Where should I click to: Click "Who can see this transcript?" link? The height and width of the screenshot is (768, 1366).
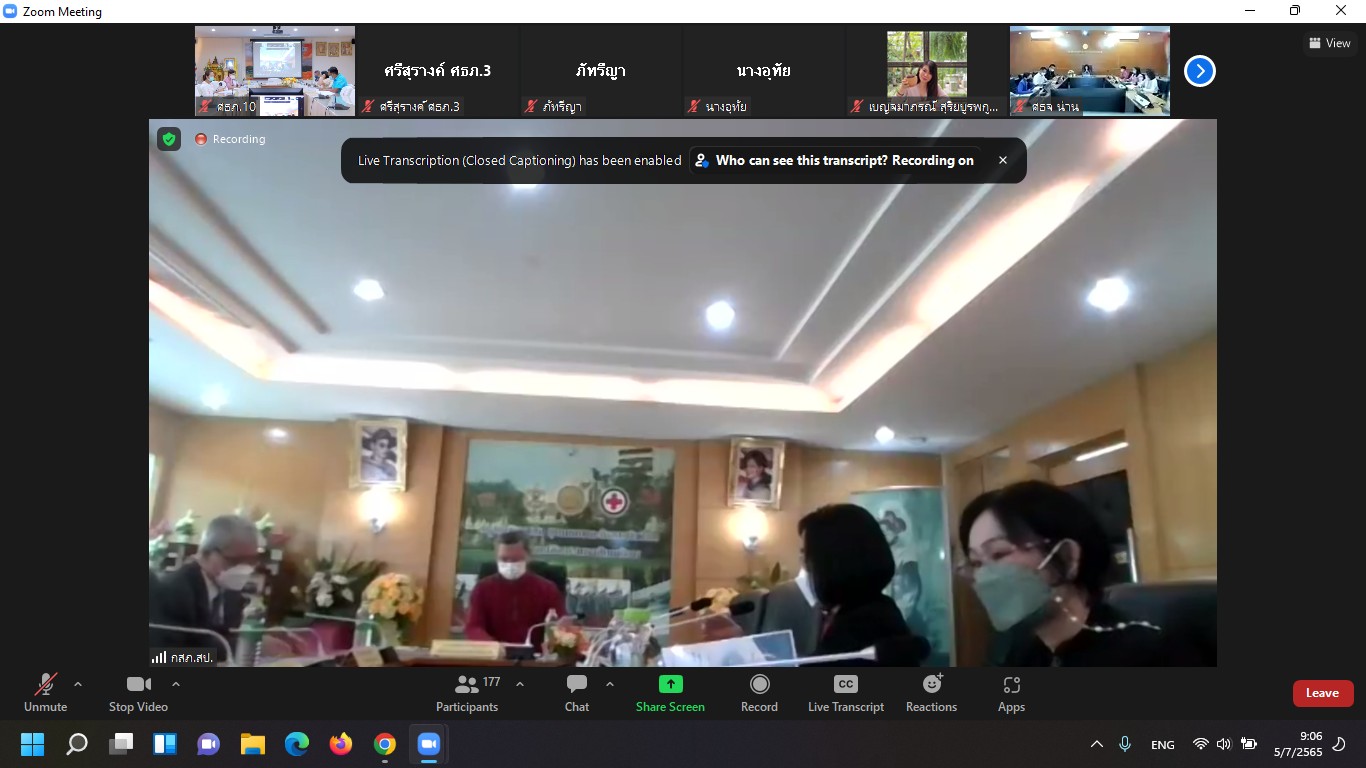pos(834,160)
